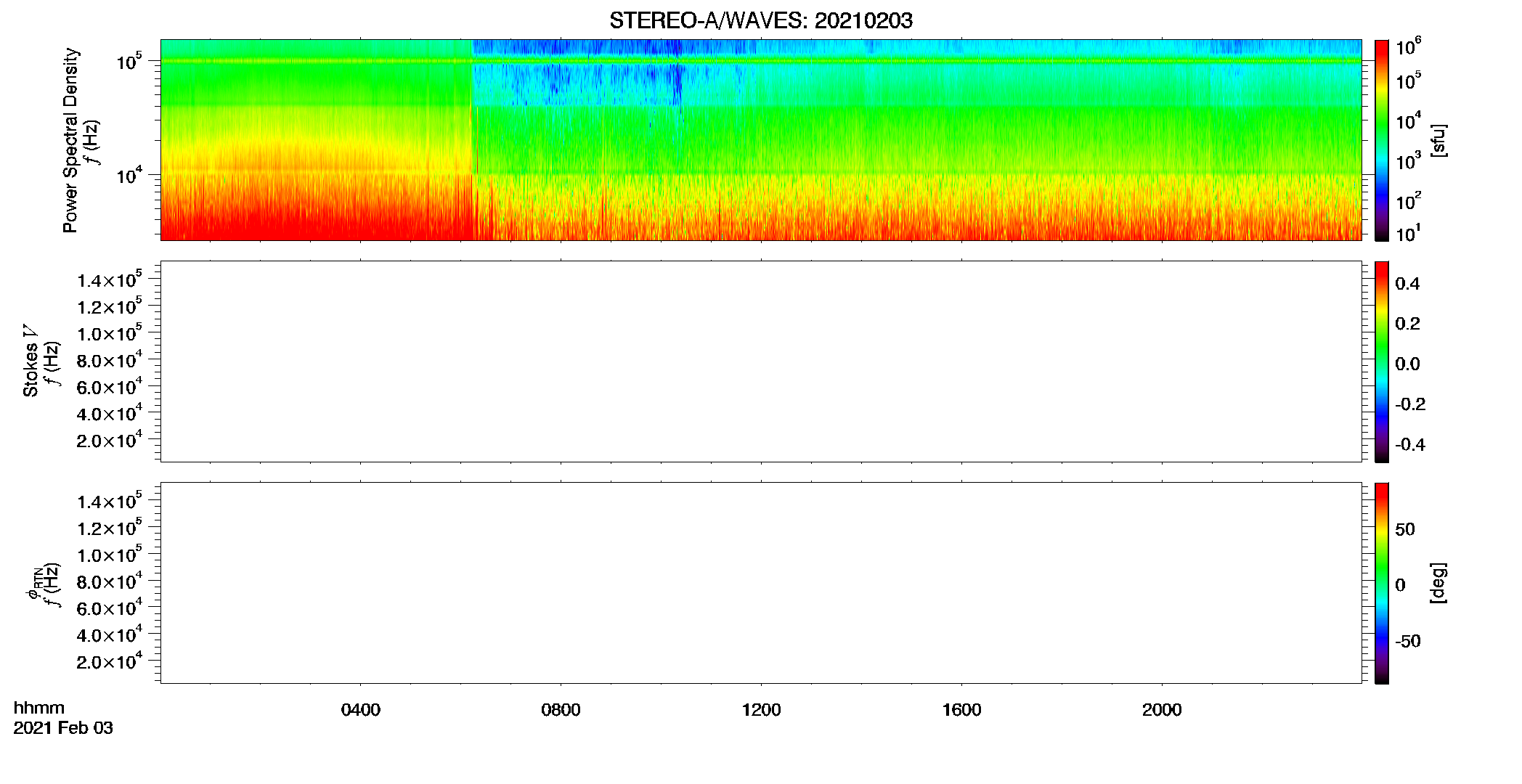Click the 0800 time axis label
The image size is (1522, 784).
[561, 709]
